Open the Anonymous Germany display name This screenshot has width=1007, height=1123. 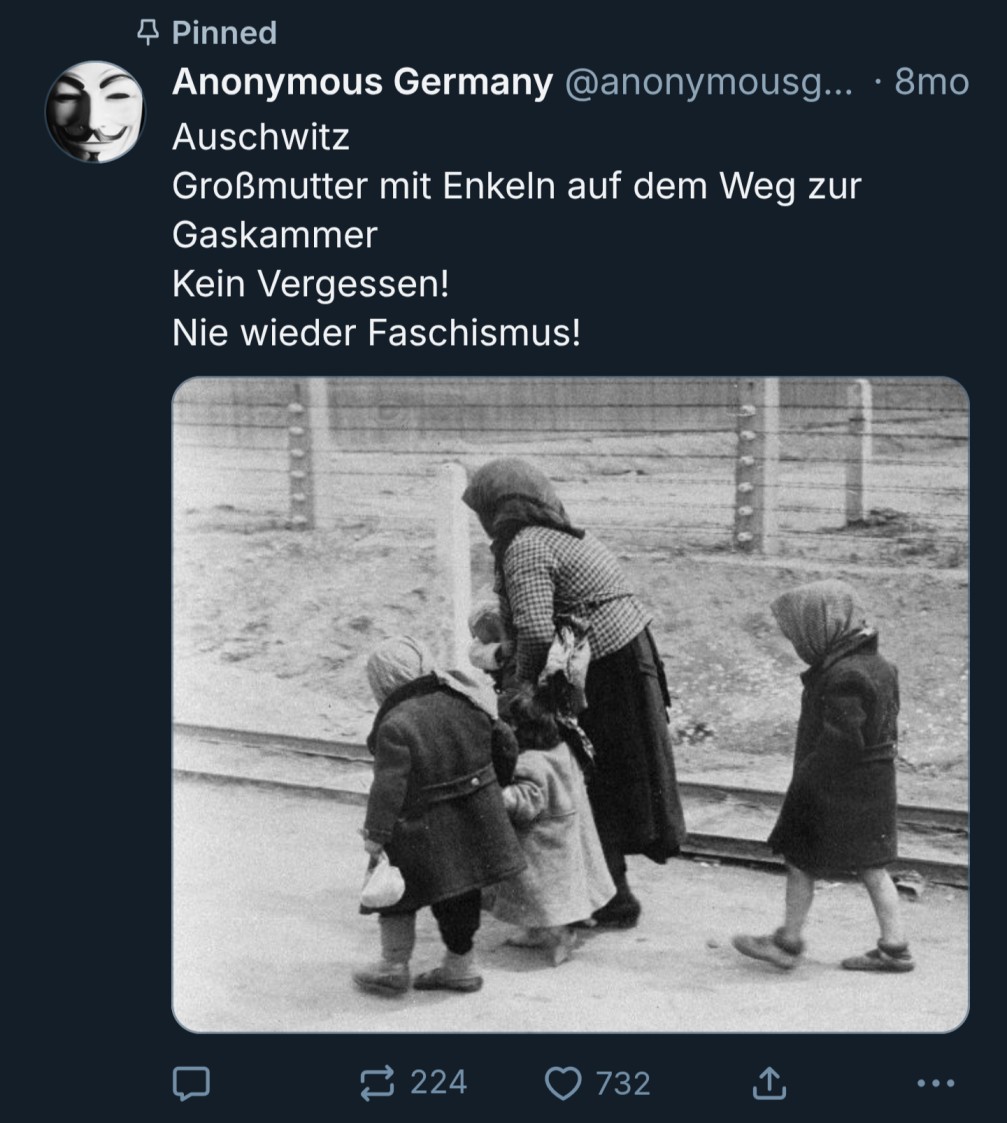[362, 82]
